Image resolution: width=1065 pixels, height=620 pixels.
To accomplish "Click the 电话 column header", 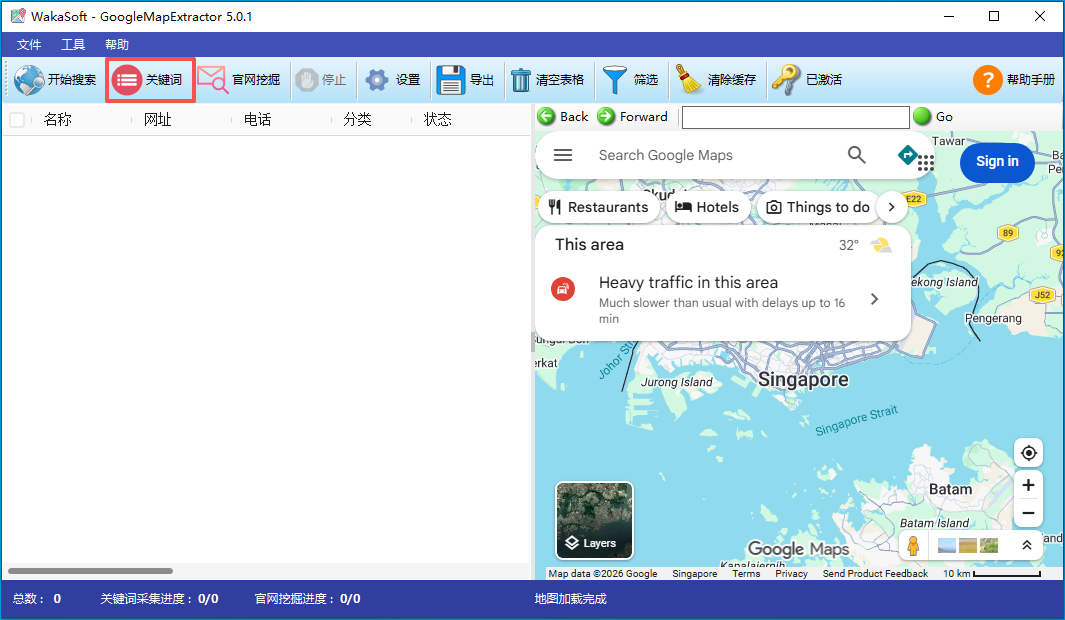I will pyautogui.click(x=257, y=120).
